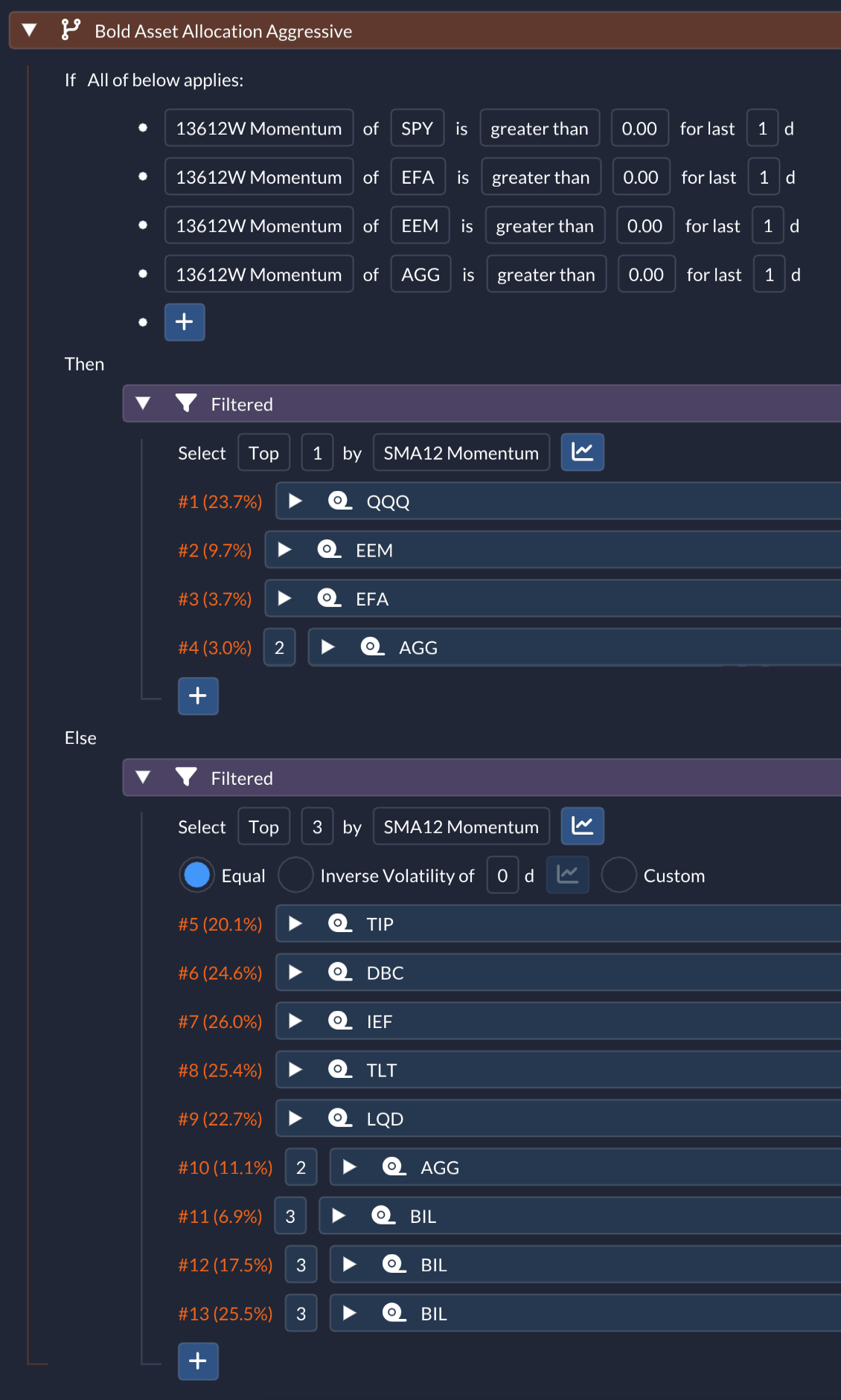Image resolution: width=841 pixels, height=1400 pixels.
Task: Click the BIL asset icon at #11
Action: pyautogui.click(x=383, y=1216)
